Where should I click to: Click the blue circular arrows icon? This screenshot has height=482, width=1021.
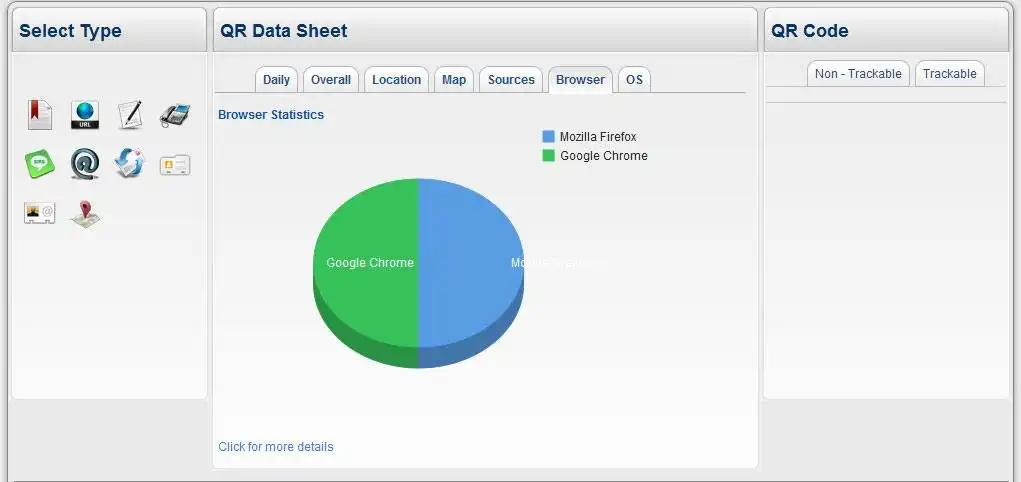tap(130, 163)
